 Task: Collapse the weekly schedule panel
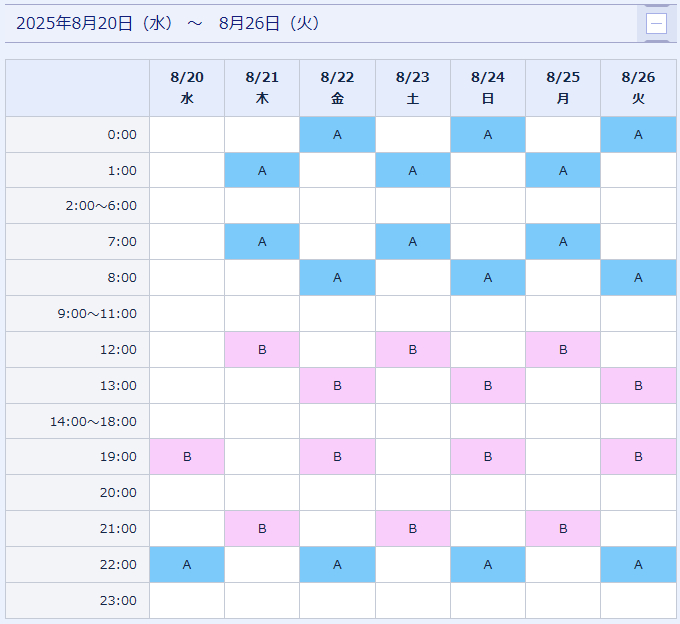tap(656, 23)
